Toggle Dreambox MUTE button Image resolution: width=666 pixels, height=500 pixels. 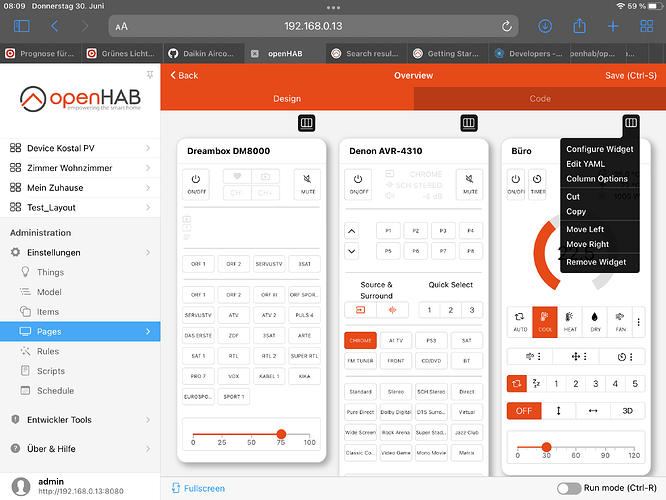coord(307,184)
